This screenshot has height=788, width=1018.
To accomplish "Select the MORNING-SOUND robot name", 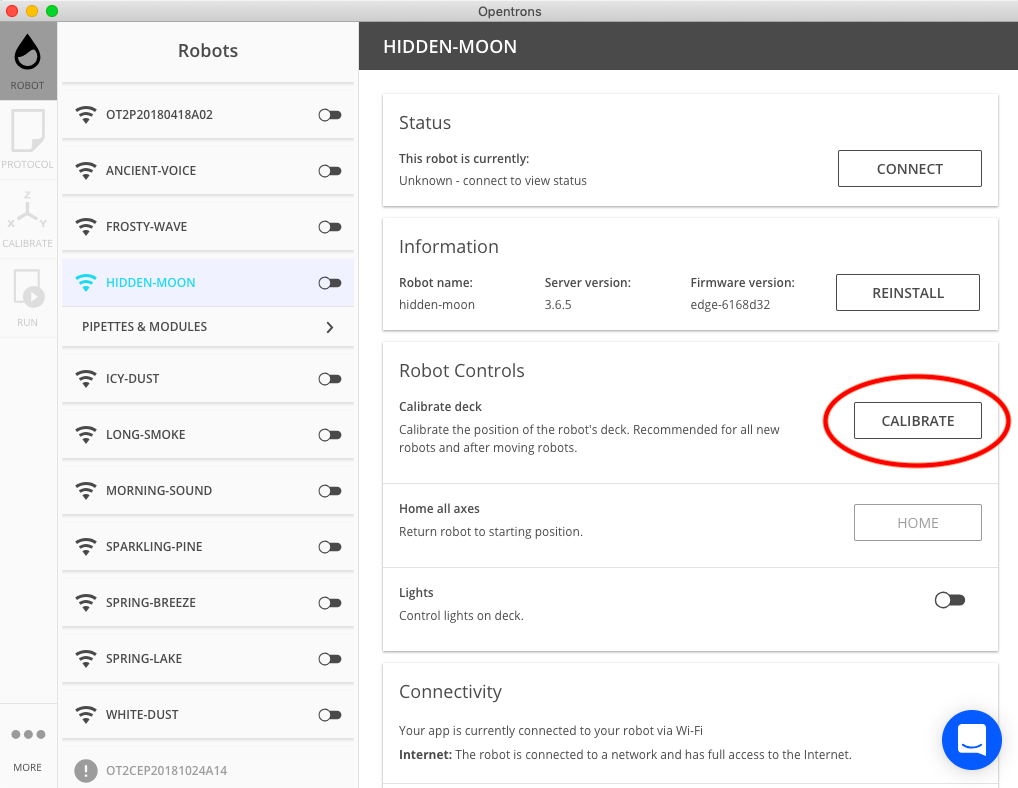I will pyautogui.click(x=159, y=490).
